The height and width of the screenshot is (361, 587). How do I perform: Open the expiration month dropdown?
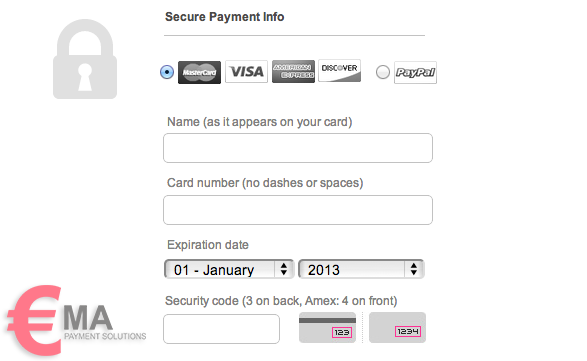coord(229,269)
